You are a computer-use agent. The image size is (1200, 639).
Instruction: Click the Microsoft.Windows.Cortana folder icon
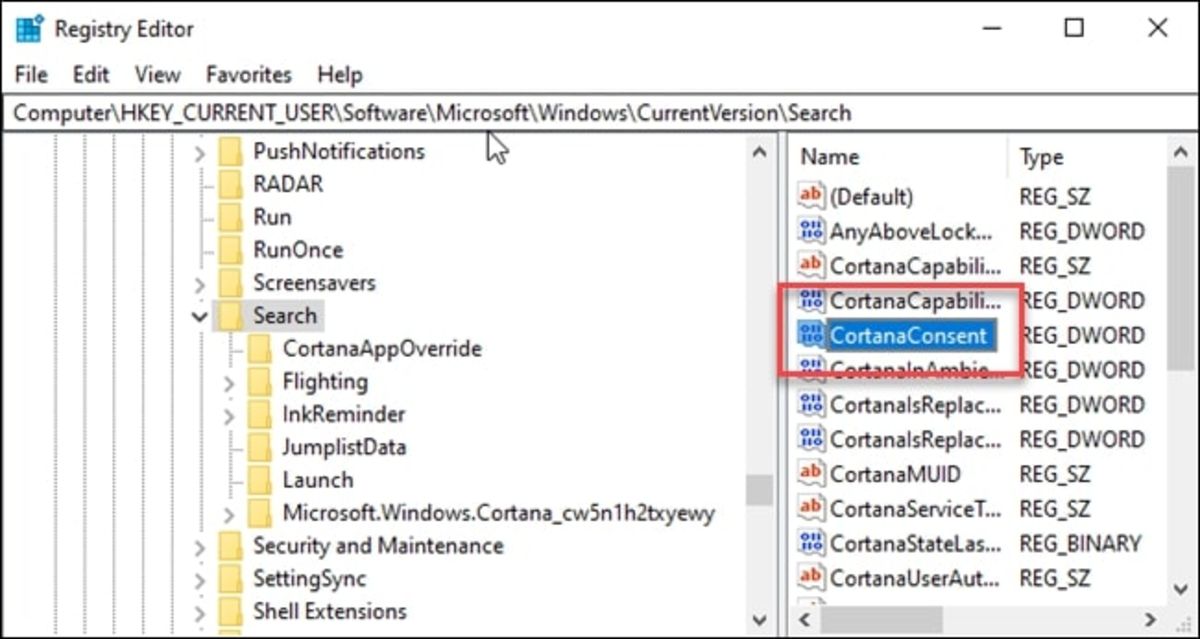click(x=260, y=514)
